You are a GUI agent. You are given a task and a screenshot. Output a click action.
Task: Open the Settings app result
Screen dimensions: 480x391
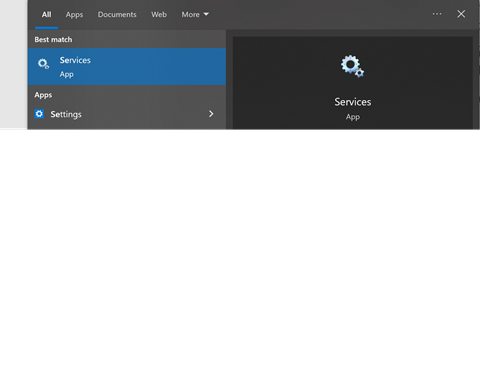pyautogui.click(x=127, y=114)
